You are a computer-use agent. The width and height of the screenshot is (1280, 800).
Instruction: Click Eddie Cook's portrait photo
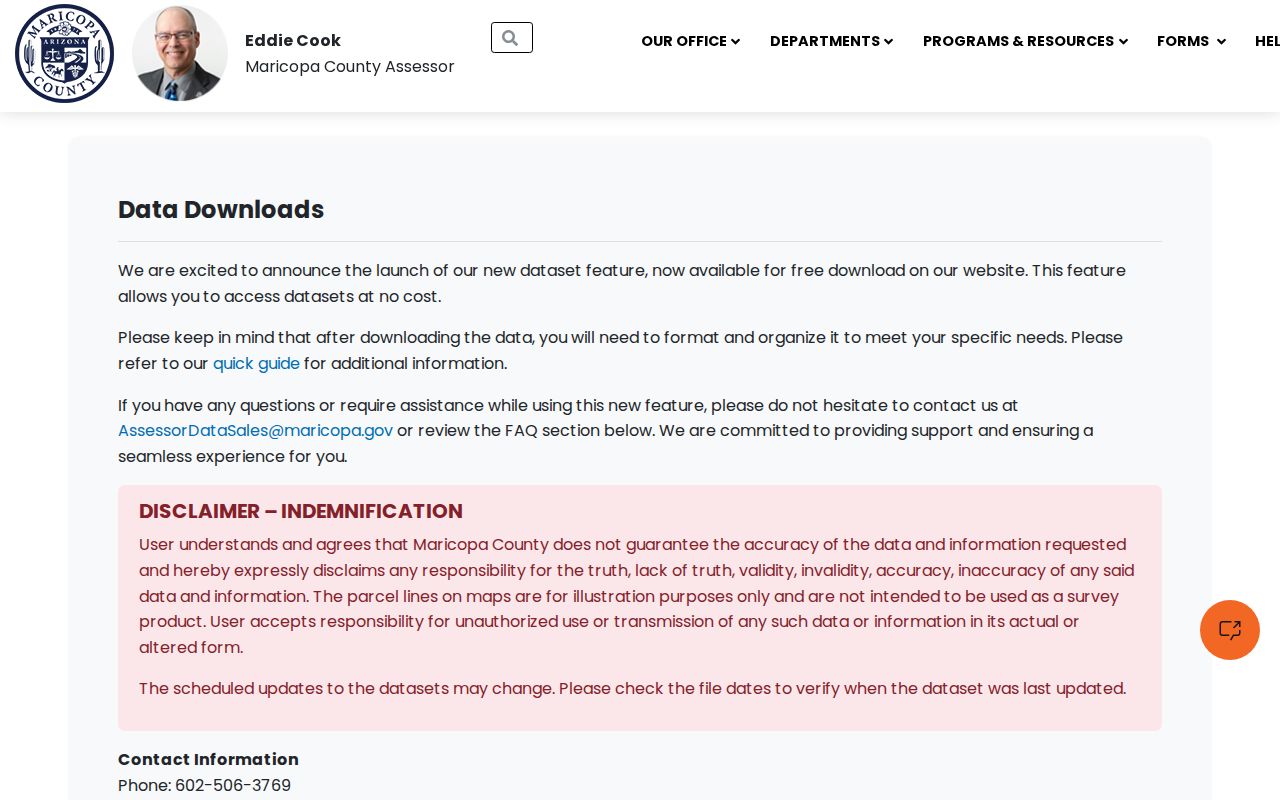pyautogui.click(x=180, y=53)
